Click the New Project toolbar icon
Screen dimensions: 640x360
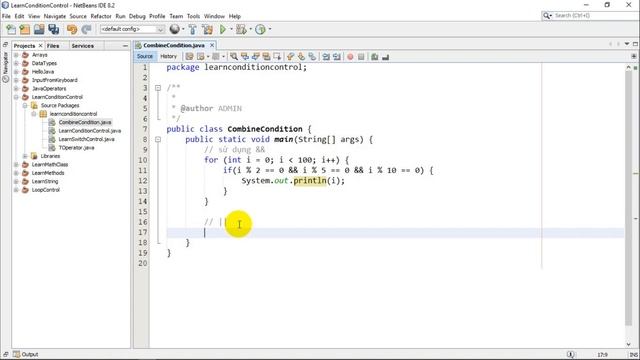(x=25, y=29)
